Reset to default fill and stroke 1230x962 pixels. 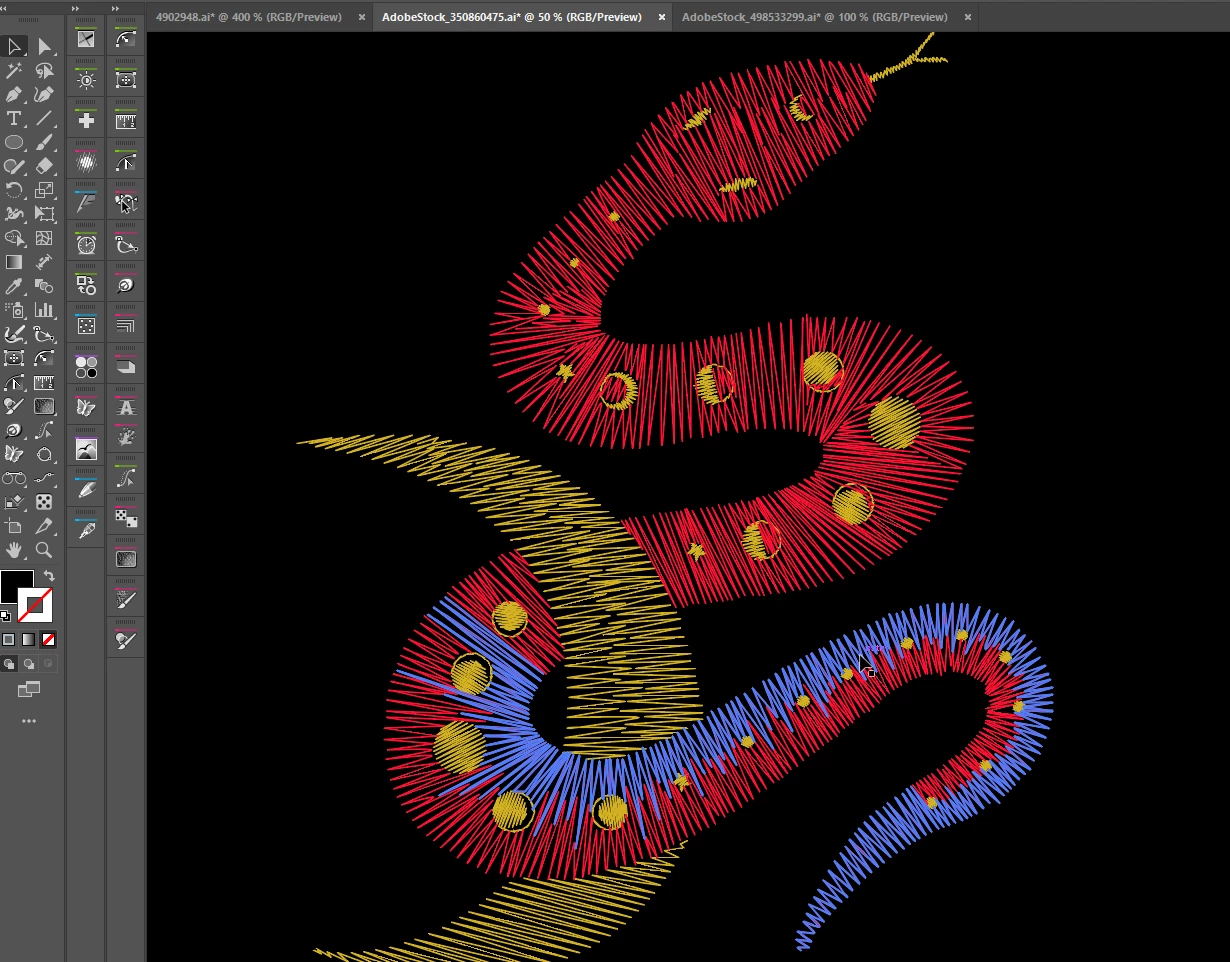6,616
